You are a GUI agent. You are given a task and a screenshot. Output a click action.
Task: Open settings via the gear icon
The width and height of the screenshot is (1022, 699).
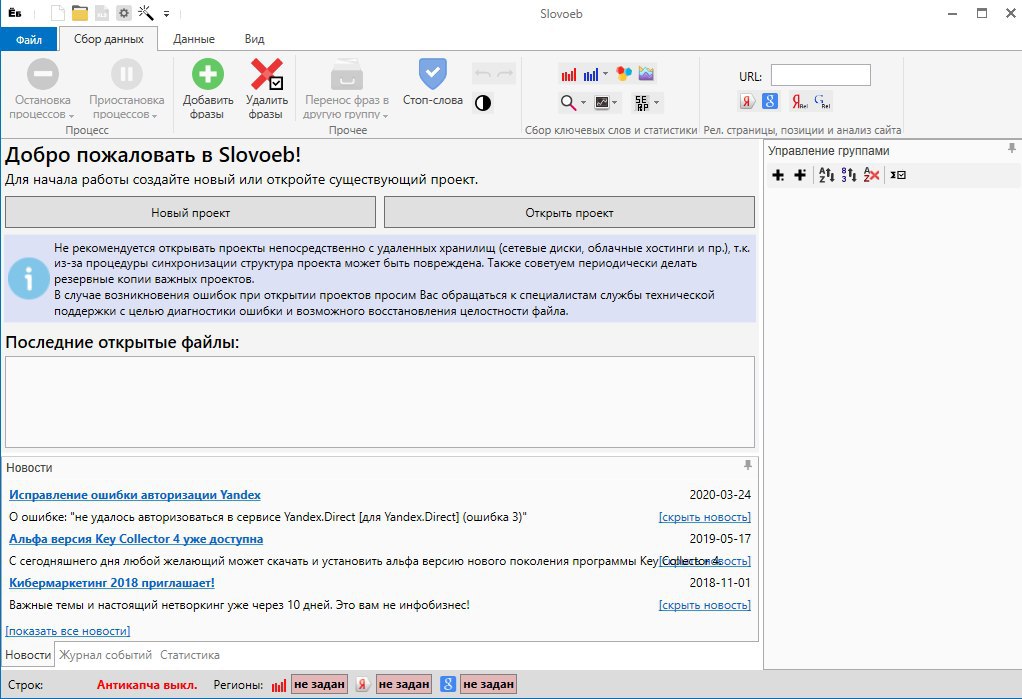(123, 13)
